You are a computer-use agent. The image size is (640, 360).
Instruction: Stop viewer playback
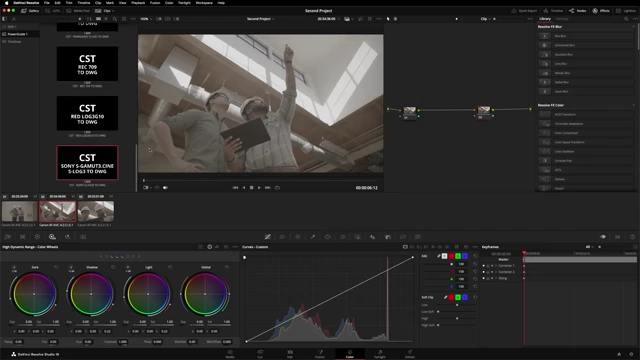[251, 188]
